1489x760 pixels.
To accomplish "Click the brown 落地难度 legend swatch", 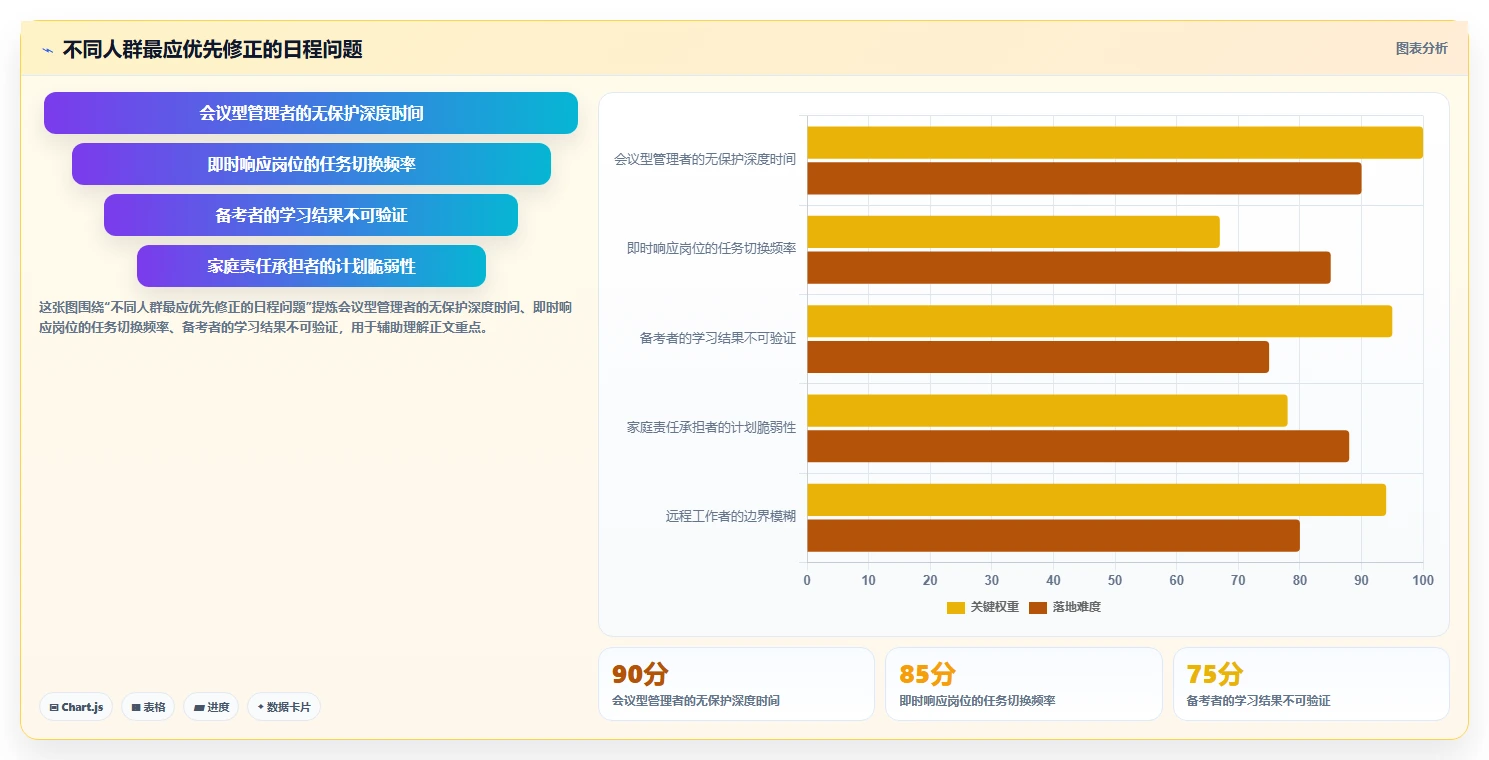I will [x=1038, y=607].
